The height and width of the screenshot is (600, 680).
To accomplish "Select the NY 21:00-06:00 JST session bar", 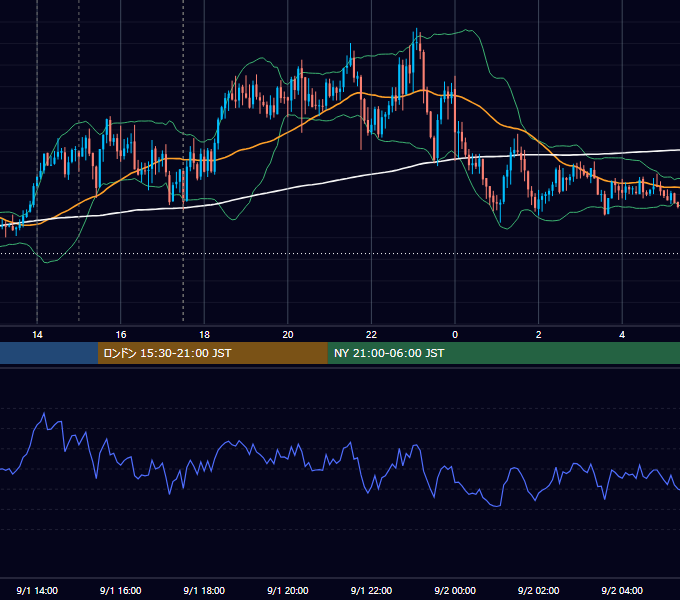I will click(x=503, y=353).
